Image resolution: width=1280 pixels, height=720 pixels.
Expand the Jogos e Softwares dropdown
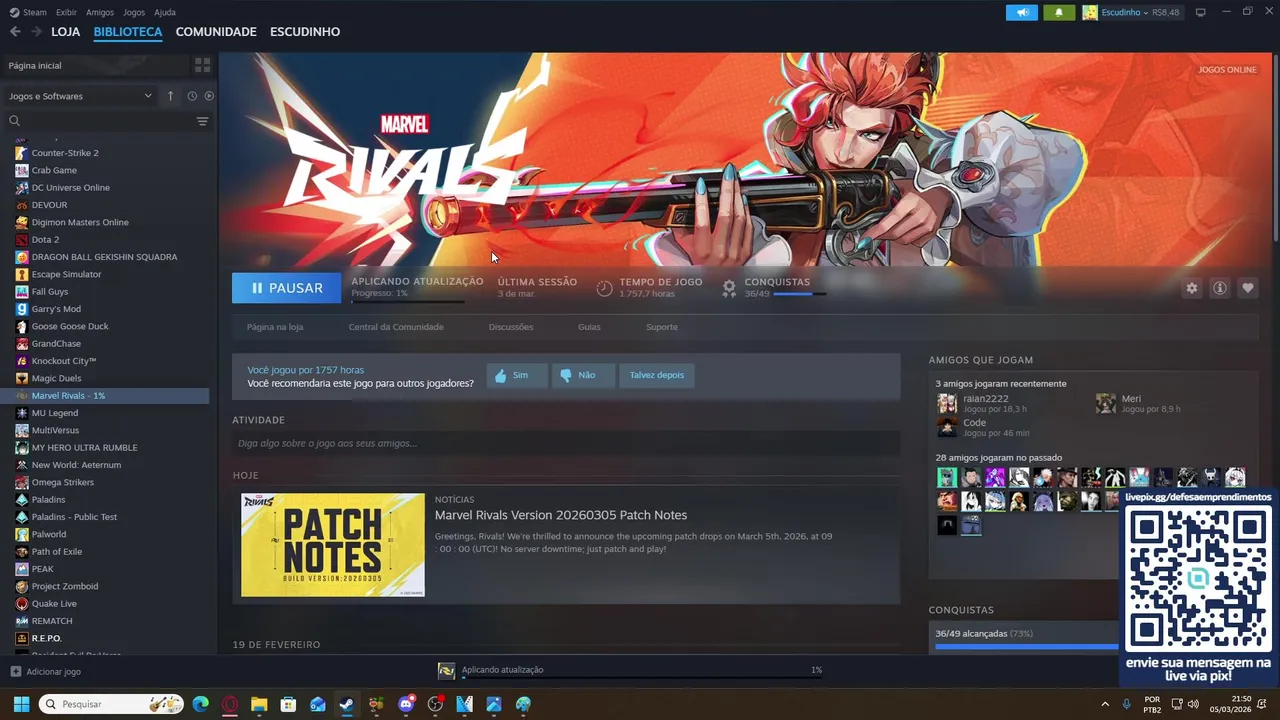pos(80,96)
